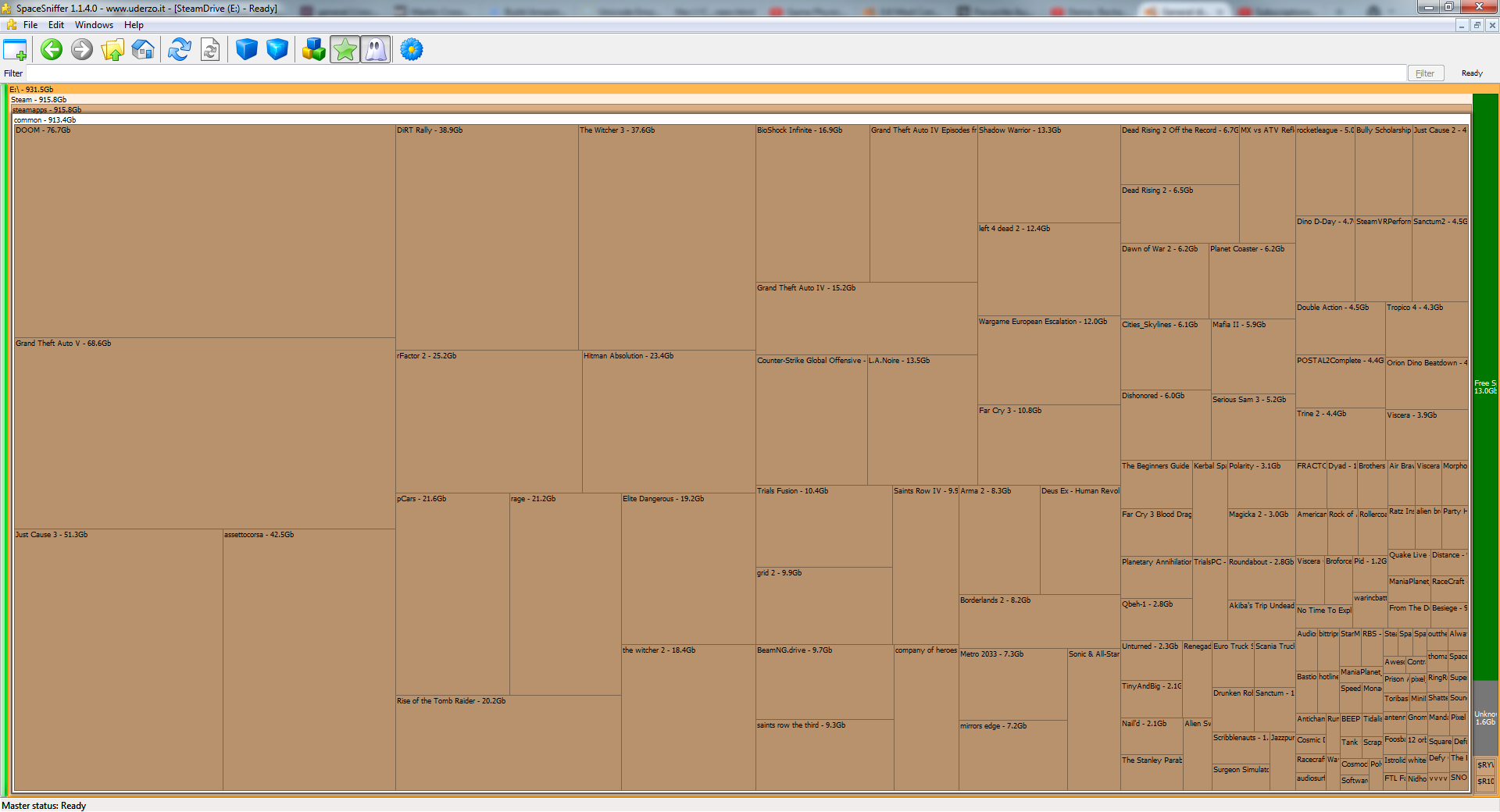The image size is (1500, 812).
Task: Open the Edit menu
Action: (56, 25)
